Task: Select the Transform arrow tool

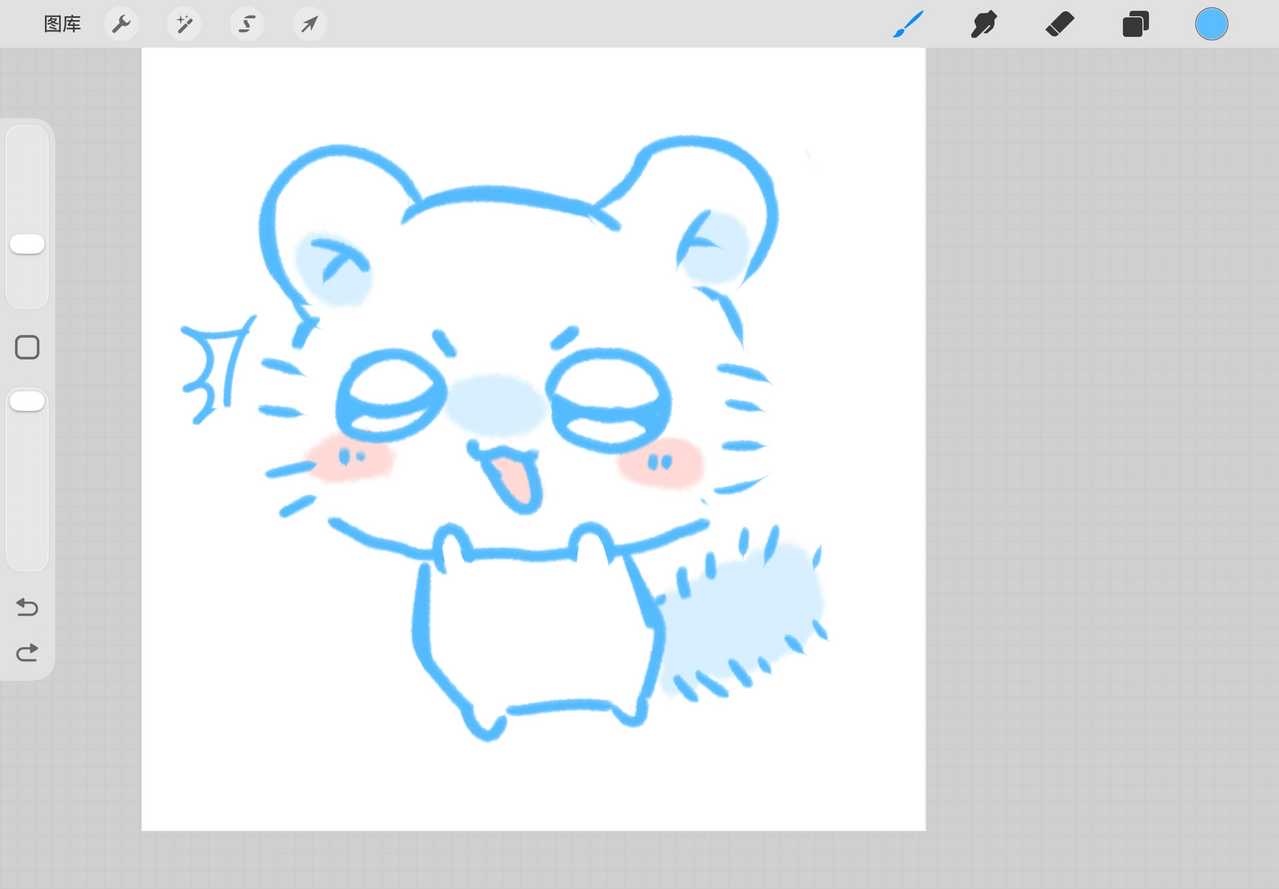Action: point(310,24)
